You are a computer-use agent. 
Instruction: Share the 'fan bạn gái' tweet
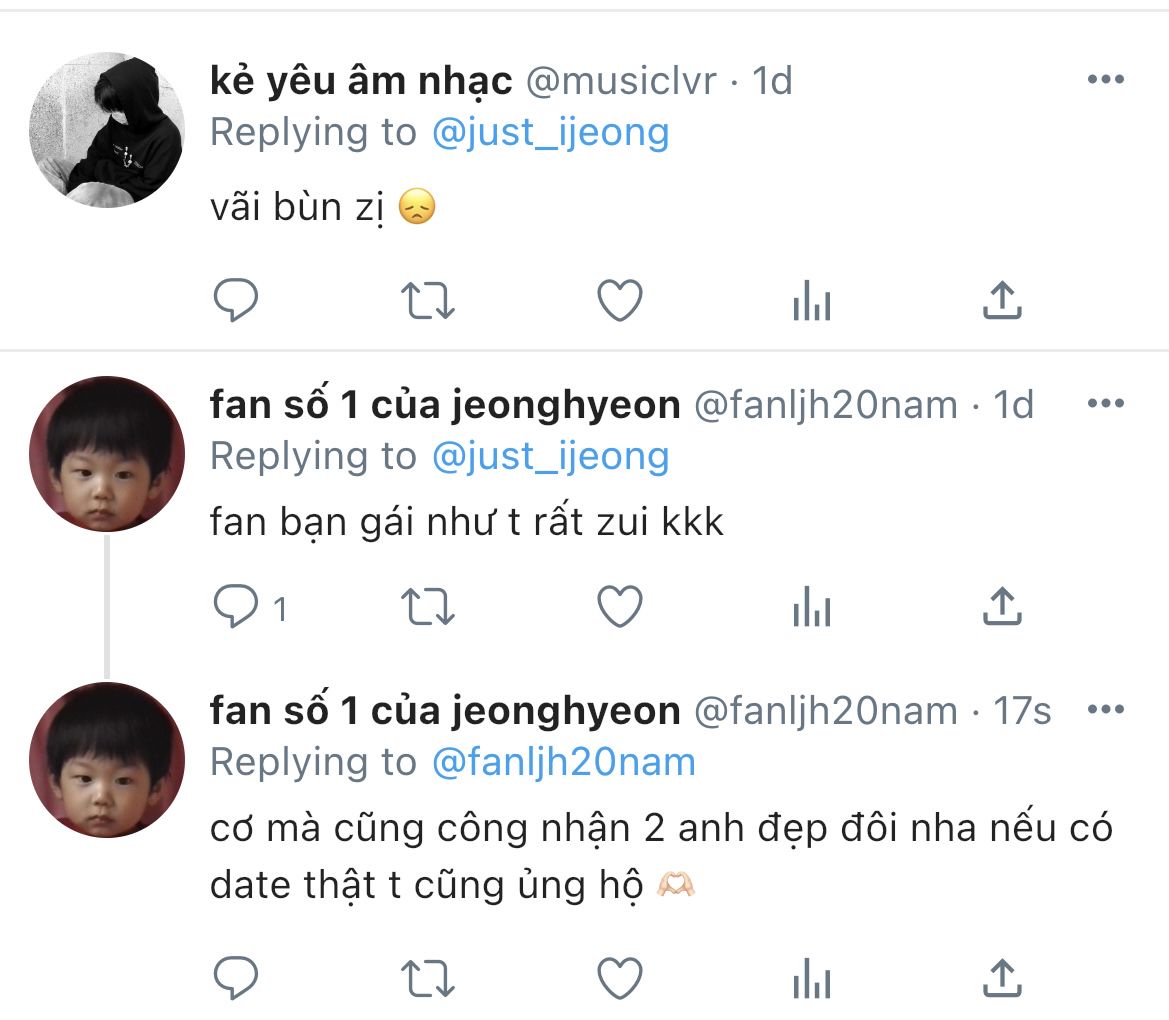[1002, 607]
